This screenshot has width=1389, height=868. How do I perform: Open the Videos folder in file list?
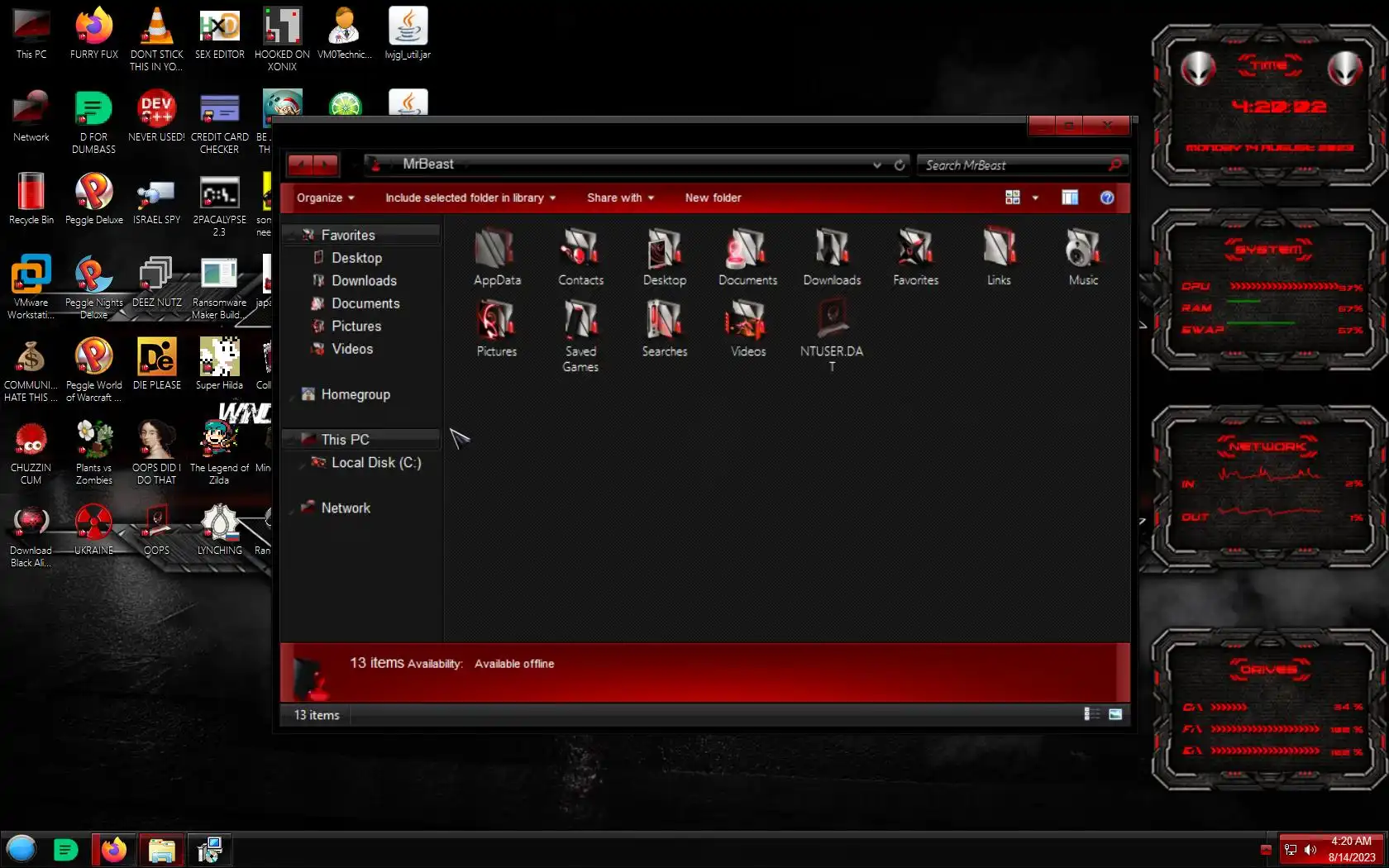748,328
